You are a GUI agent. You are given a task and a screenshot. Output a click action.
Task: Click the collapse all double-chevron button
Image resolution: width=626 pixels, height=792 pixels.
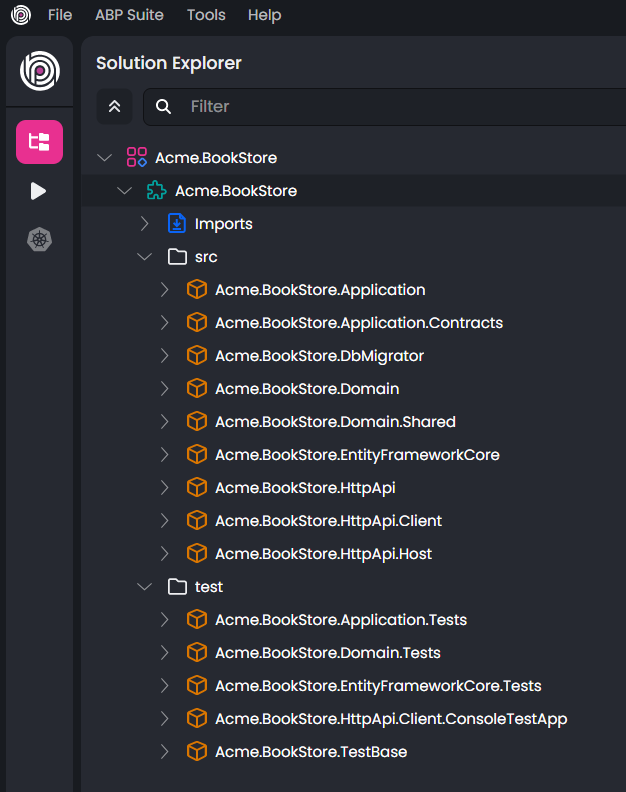pos(114,106)
